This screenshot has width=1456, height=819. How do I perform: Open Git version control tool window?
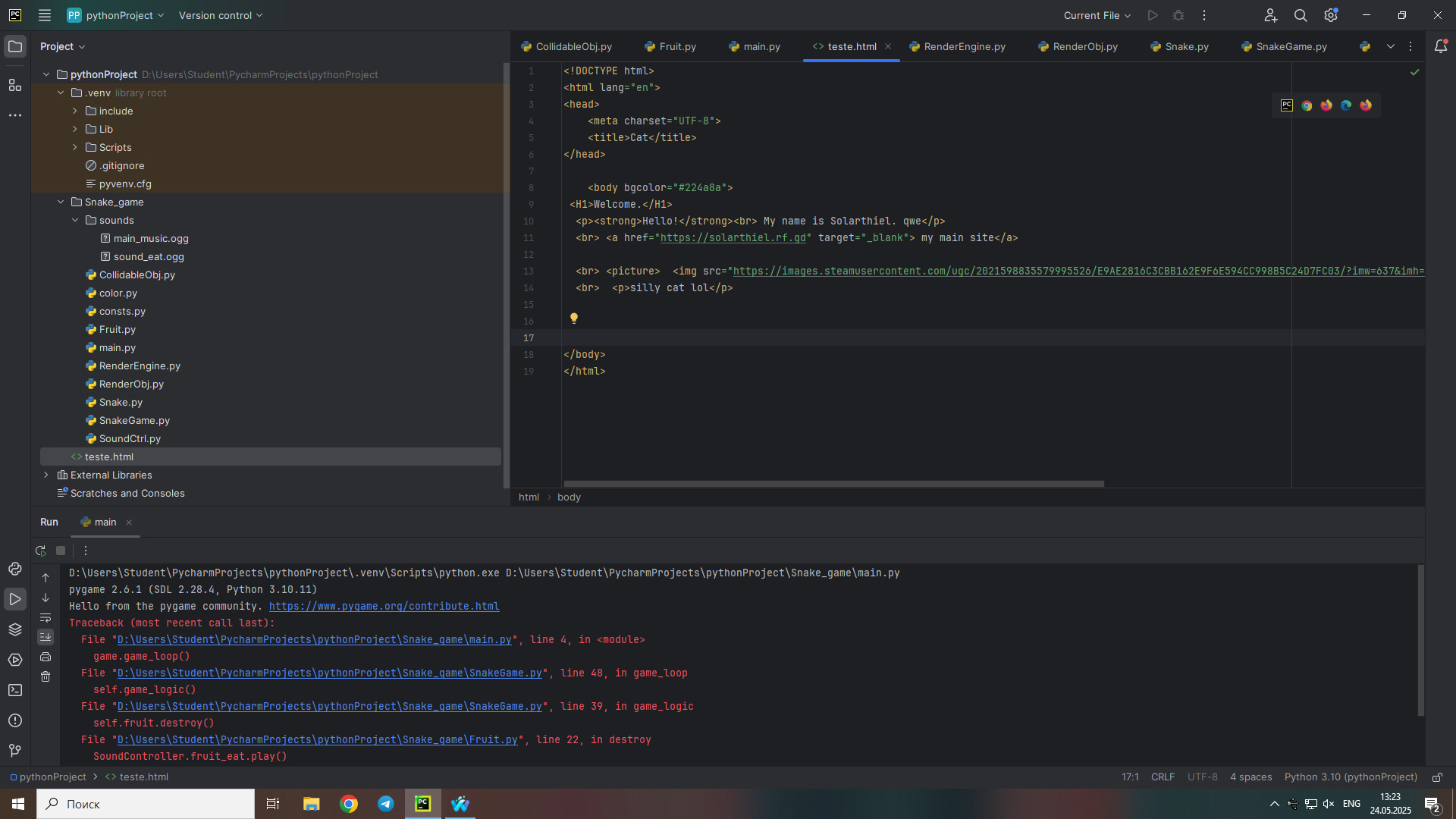coord(14,751)
